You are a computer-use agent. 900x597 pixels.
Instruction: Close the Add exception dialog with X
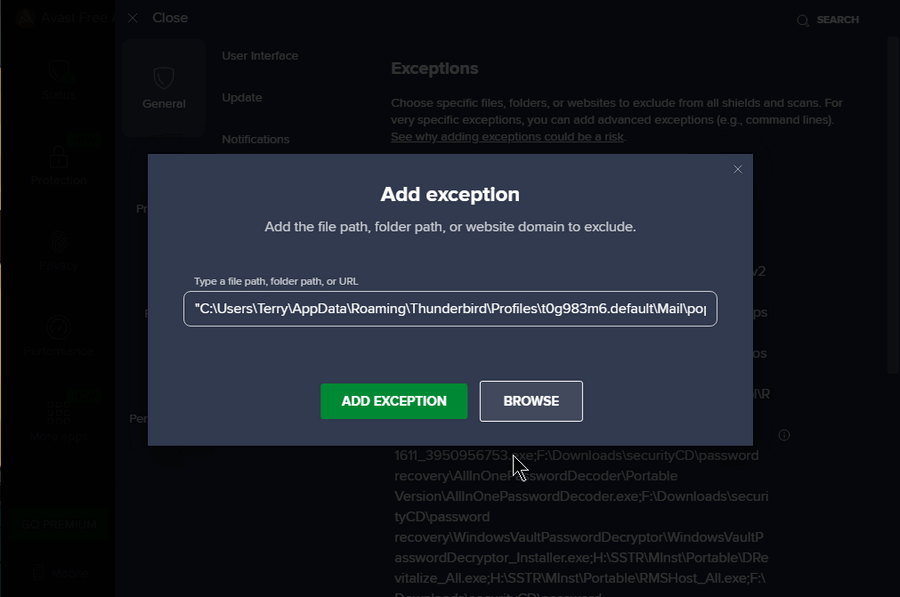pyautogui.click(x=738, y=169)
